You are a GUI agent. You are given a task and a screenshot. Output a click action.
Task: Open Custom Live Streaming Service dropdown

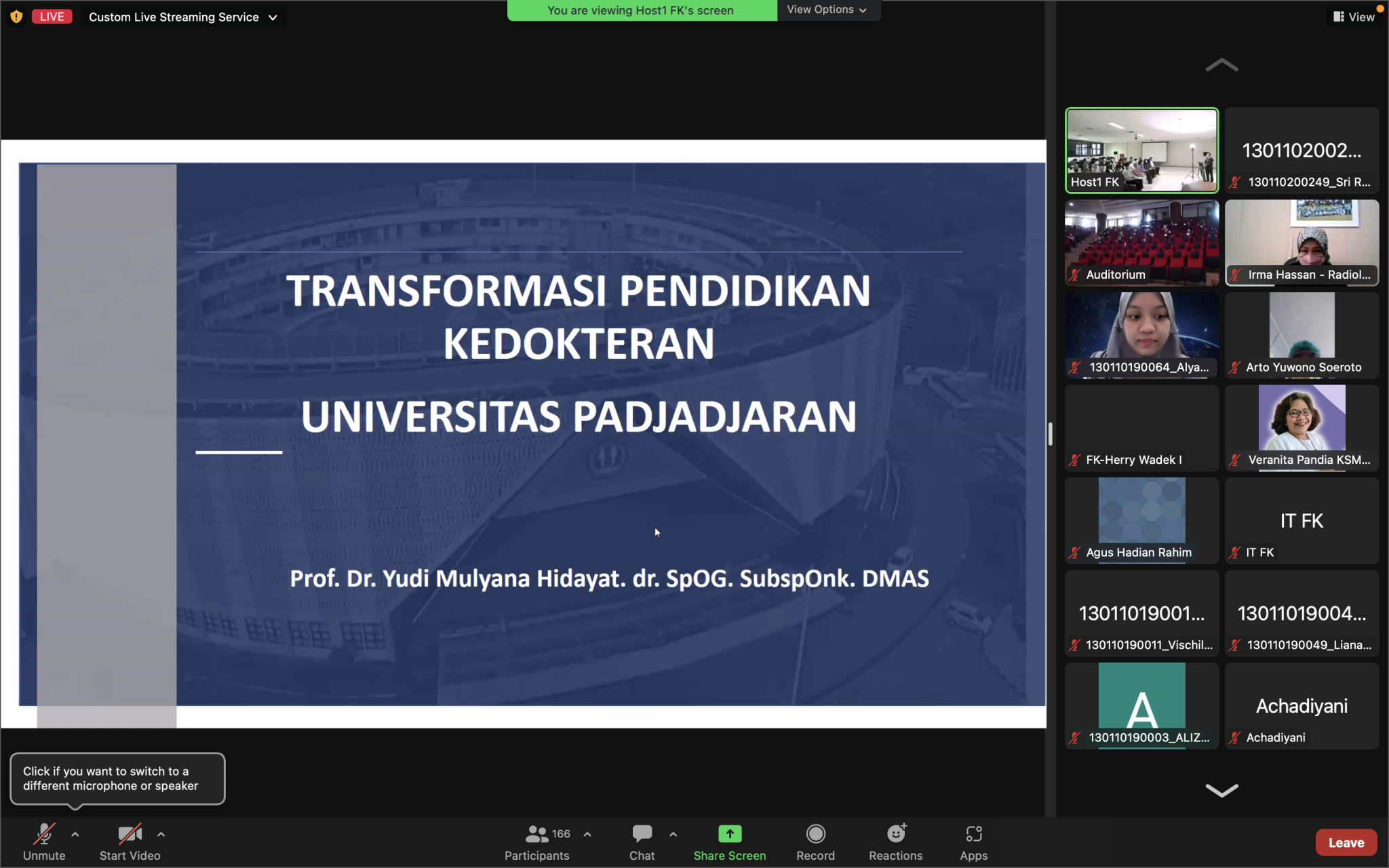tap(183, 17)
